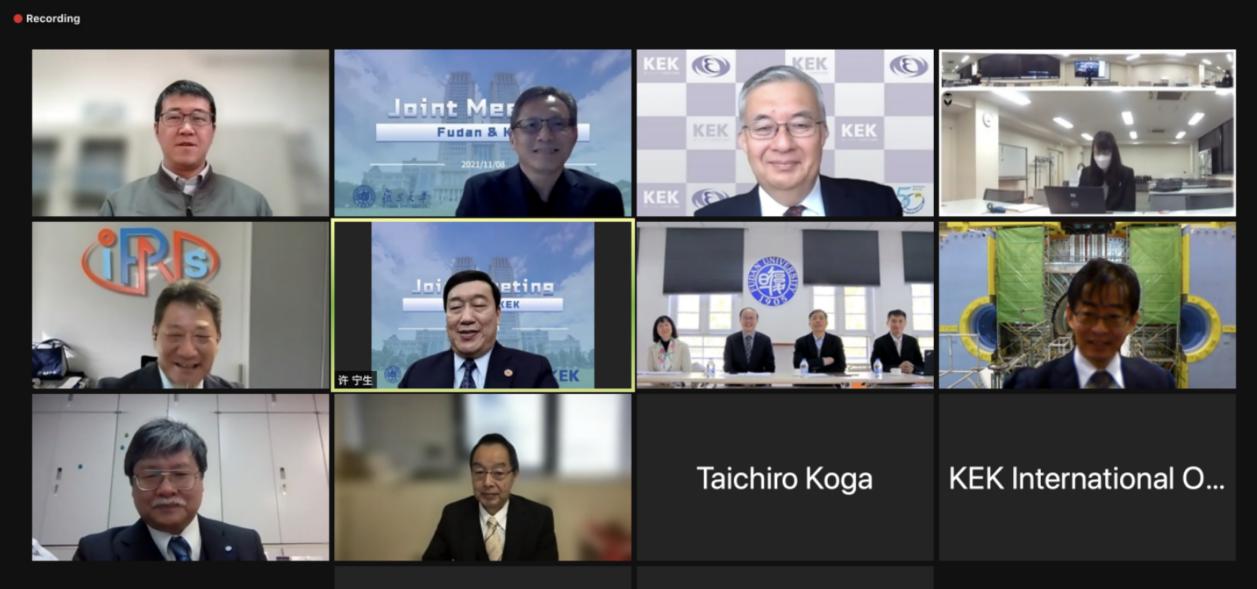Select the iPPs logo background participant
The width and height of the screenshot is (1257, 589).
[x=180, y=305]
